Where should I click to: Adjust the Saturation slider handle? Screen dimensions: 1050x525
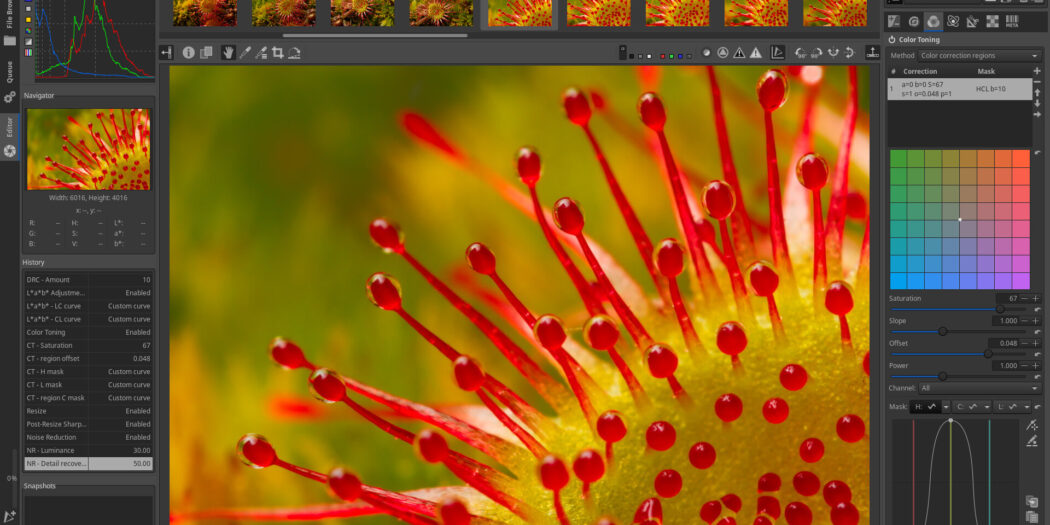pyautogui.click(x=1000, y=309)
